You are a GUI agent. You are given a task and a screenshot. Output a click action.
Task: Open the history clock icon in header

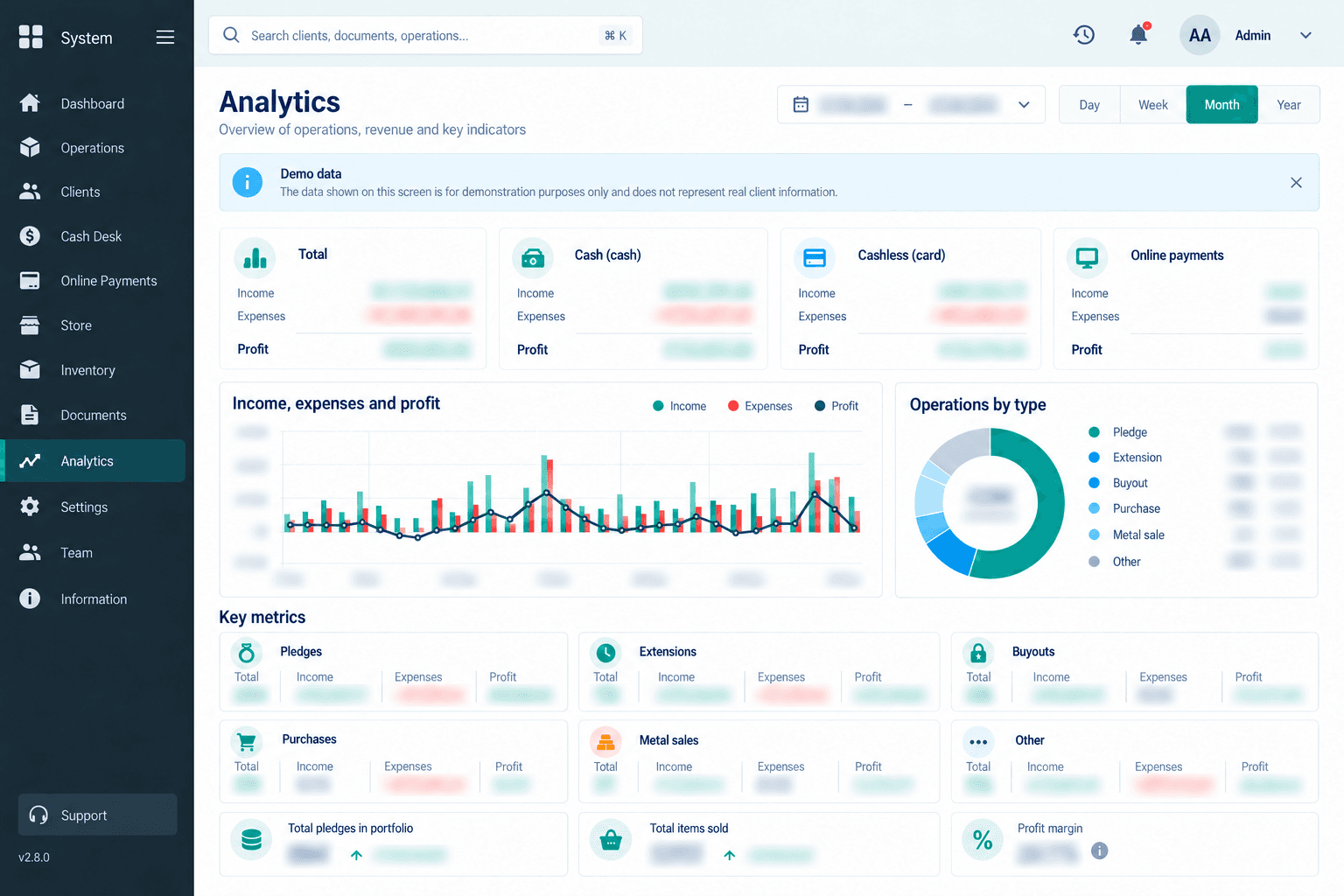tap(1084, 35)
